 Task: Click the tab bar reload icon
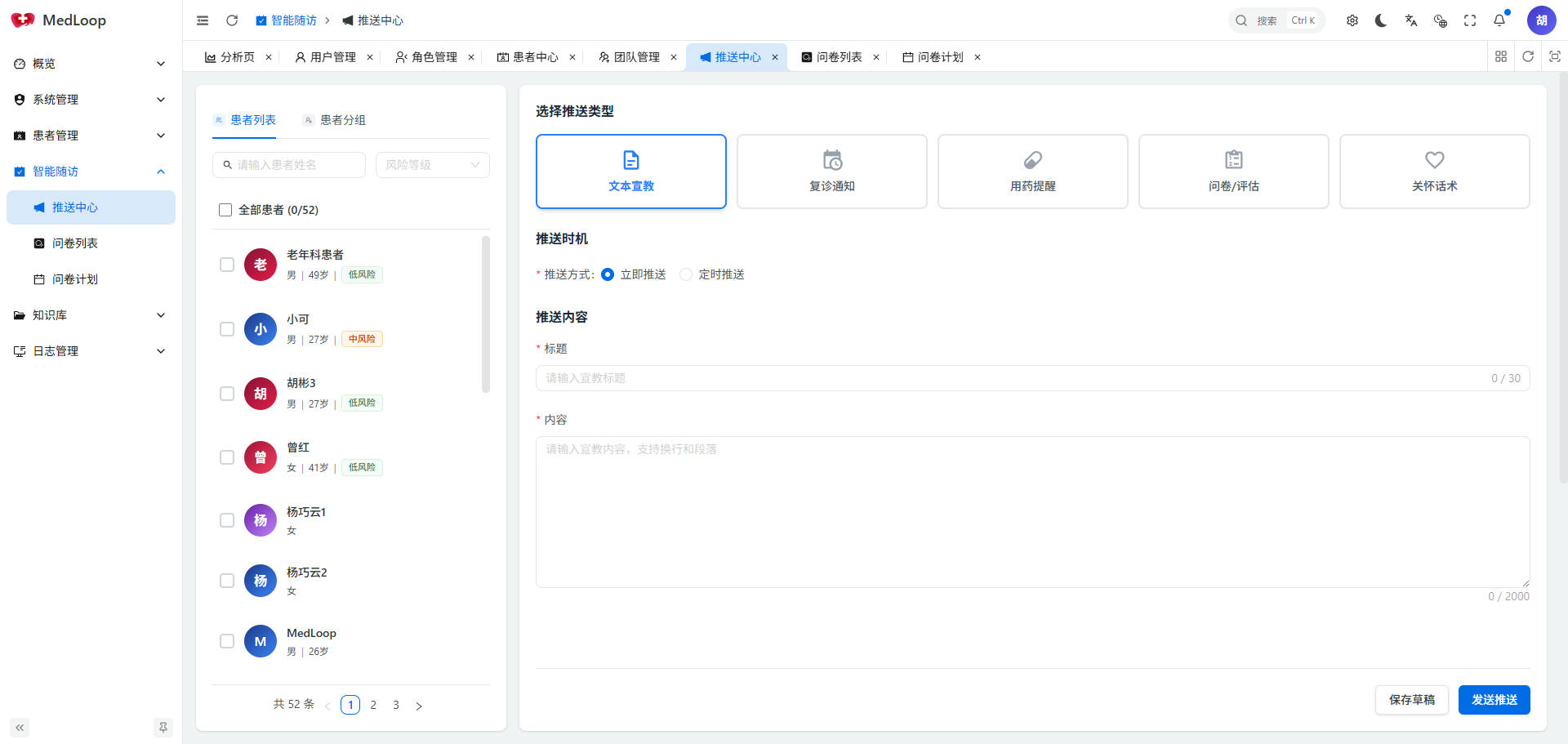(1528, 56)
